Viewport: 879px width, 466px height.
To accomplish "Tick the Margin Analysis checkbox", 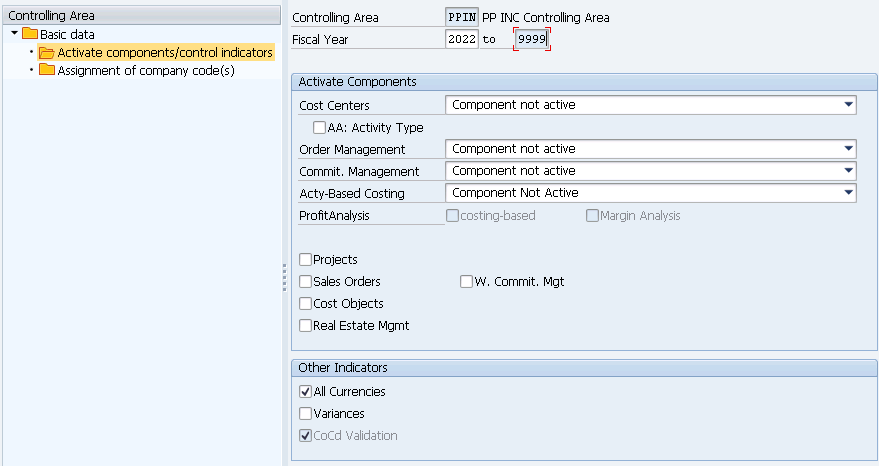I will tap(592, 215).
